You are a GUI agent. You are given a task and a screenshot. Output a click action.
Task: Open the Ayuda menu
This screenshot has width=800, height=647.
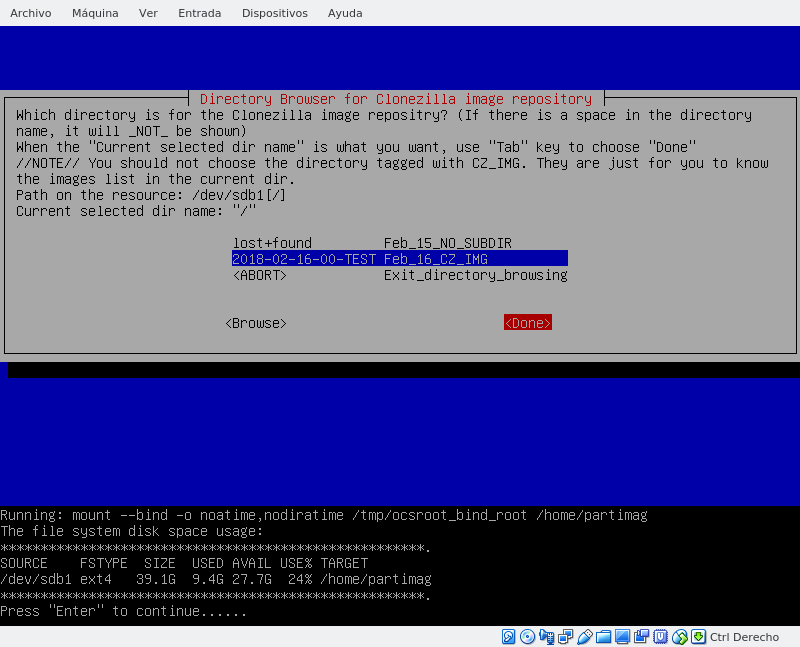click(345, 13)
